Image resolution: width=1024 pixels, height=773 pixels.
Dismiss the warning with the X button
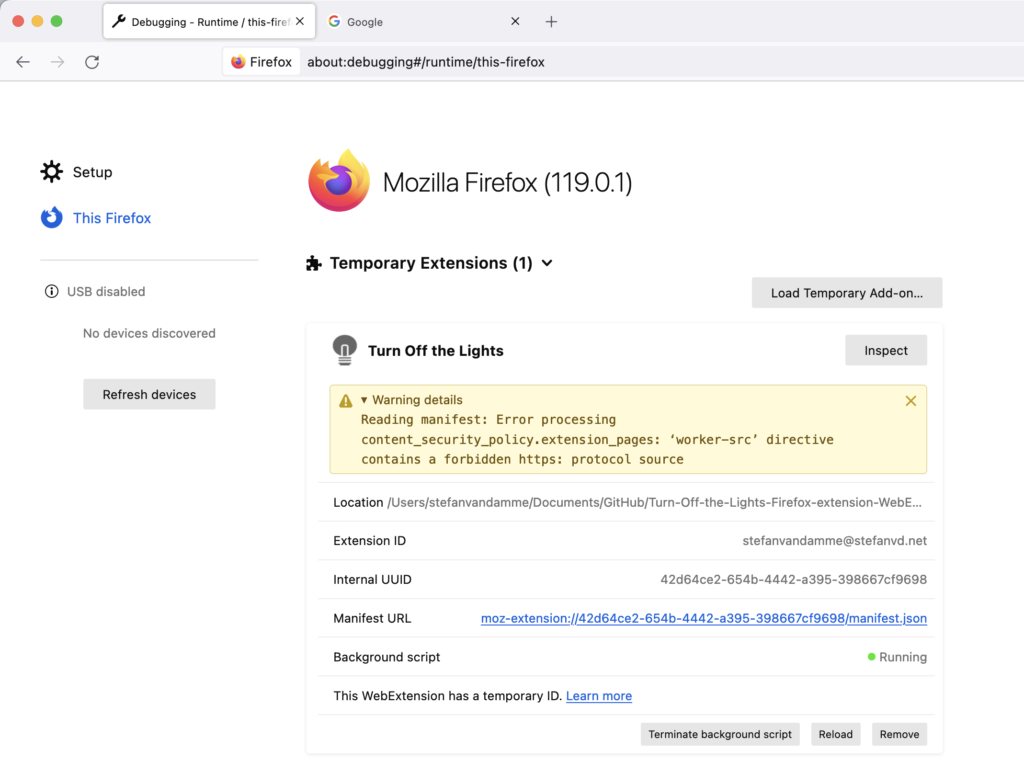click(x=911, y=400)
